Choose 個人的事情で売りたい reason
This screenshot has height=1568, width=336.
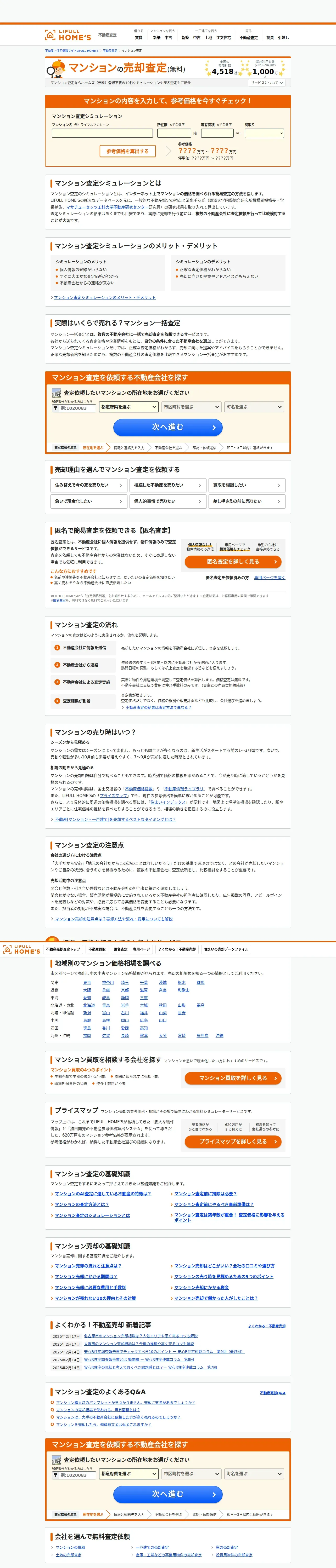[x=168, y=501]
